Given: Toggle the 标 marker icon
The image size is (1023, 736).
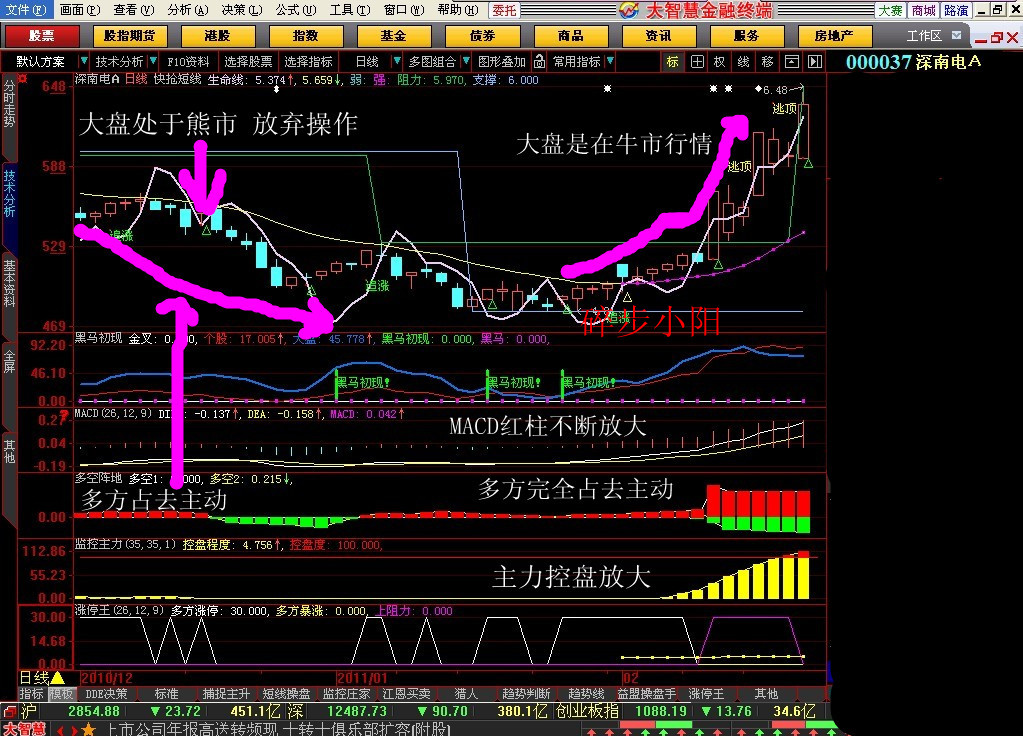Looking at the screenshot, I should click(x=672, y=61).
